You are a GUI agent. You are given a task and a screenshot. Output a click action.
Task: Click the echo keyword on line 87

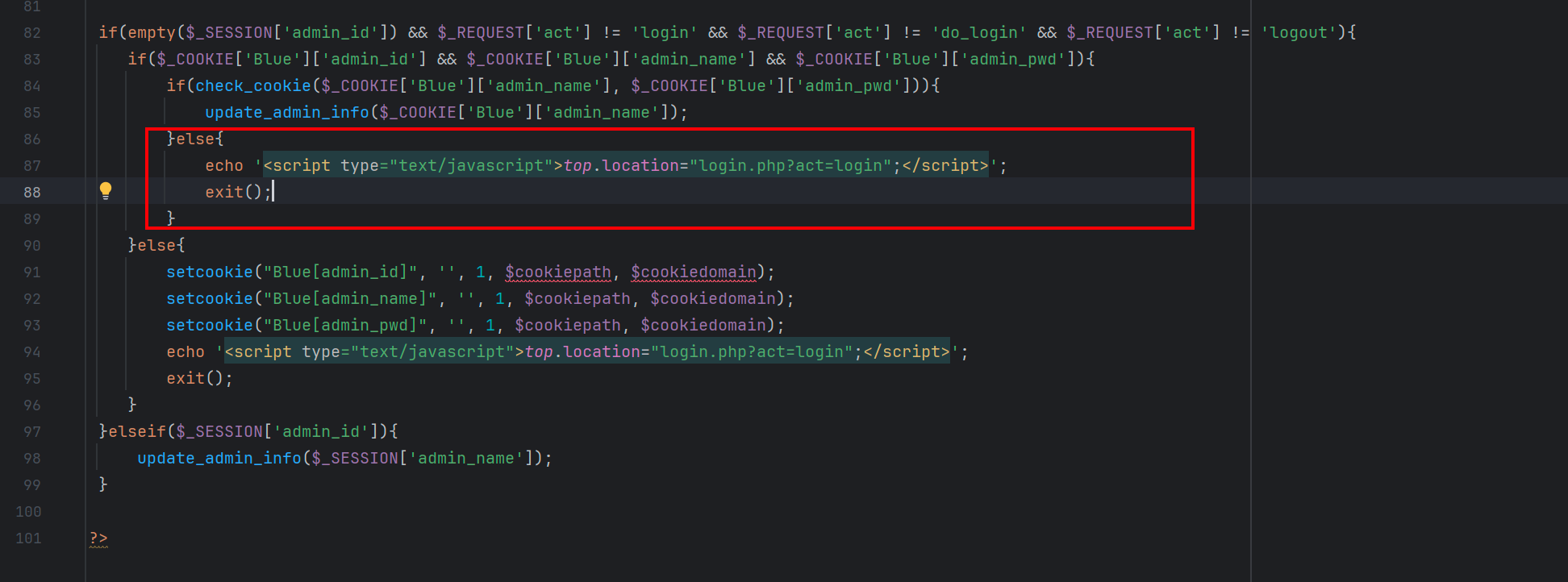tap(224, 166)
